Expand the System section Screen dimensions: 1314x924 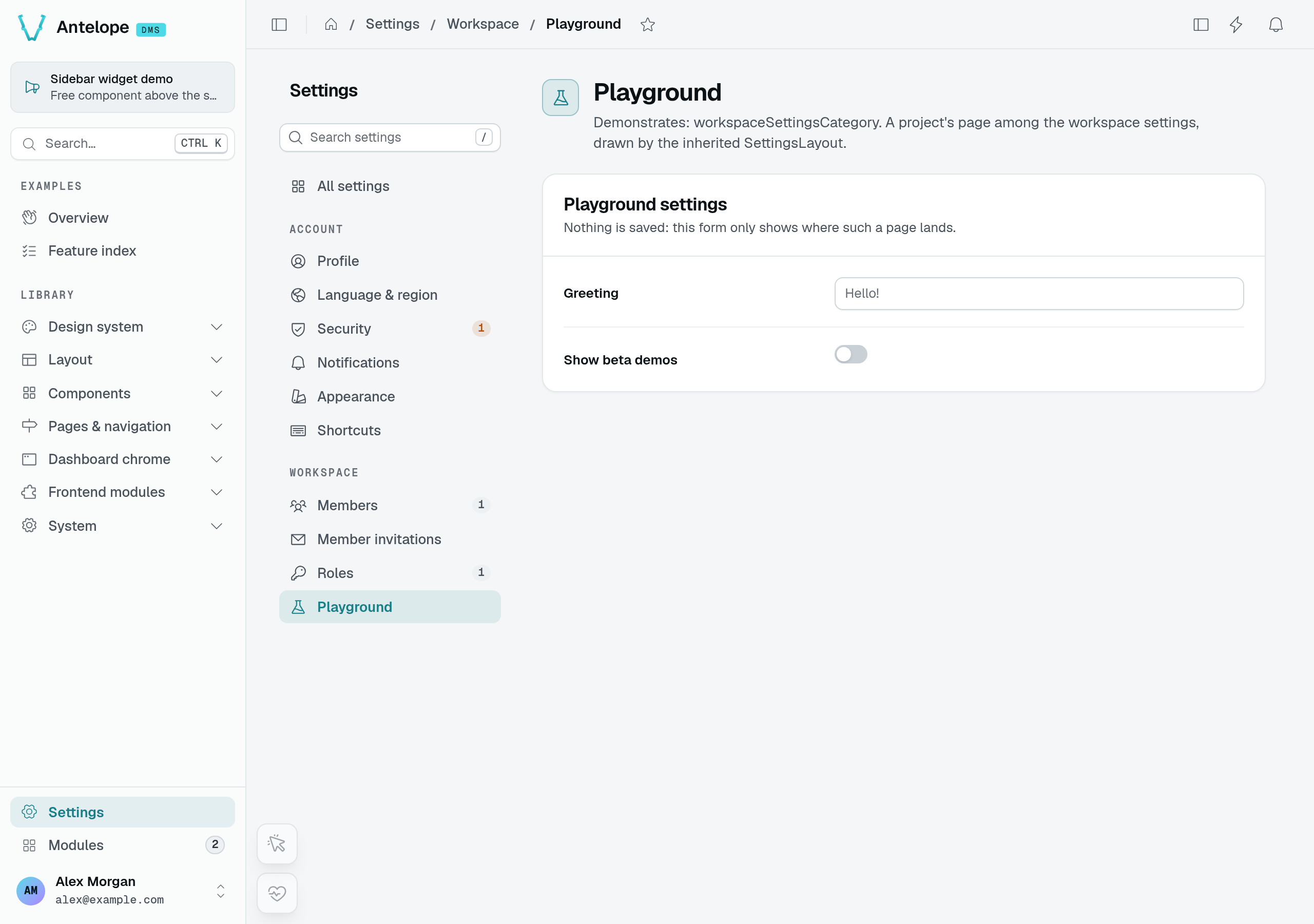[123, 526]
